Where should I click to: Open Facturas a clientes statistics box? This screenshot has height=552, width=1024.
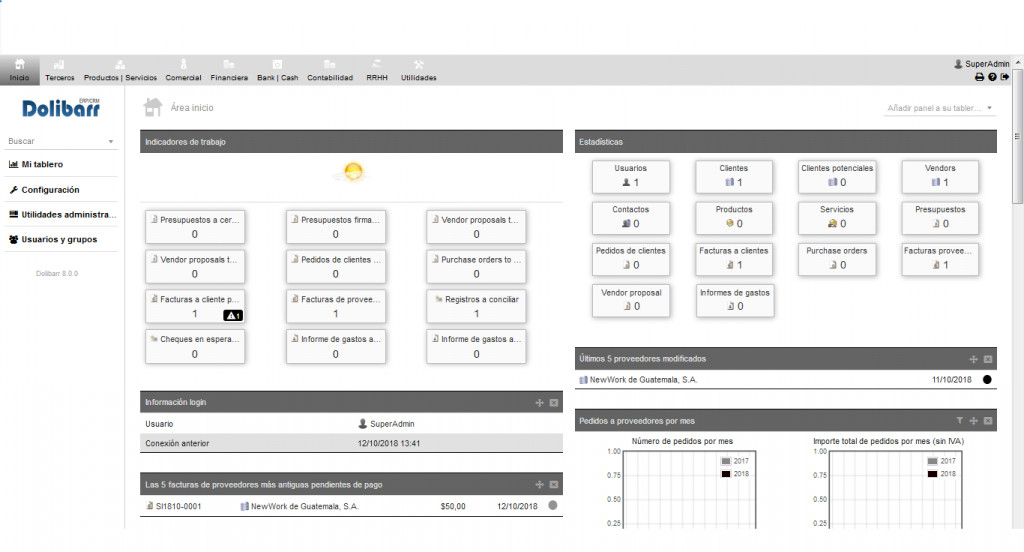734,259
